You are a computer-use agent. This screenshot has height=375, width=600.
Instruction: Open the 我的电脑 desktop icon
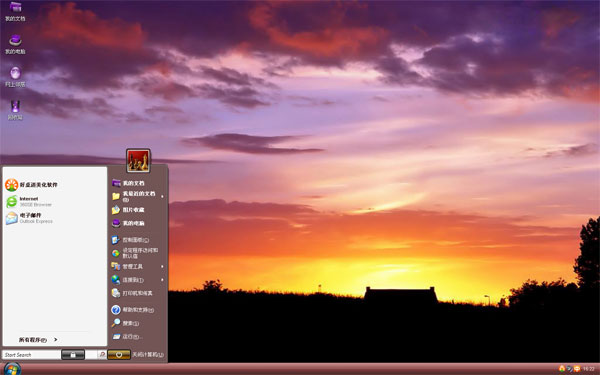pos(15,44)
